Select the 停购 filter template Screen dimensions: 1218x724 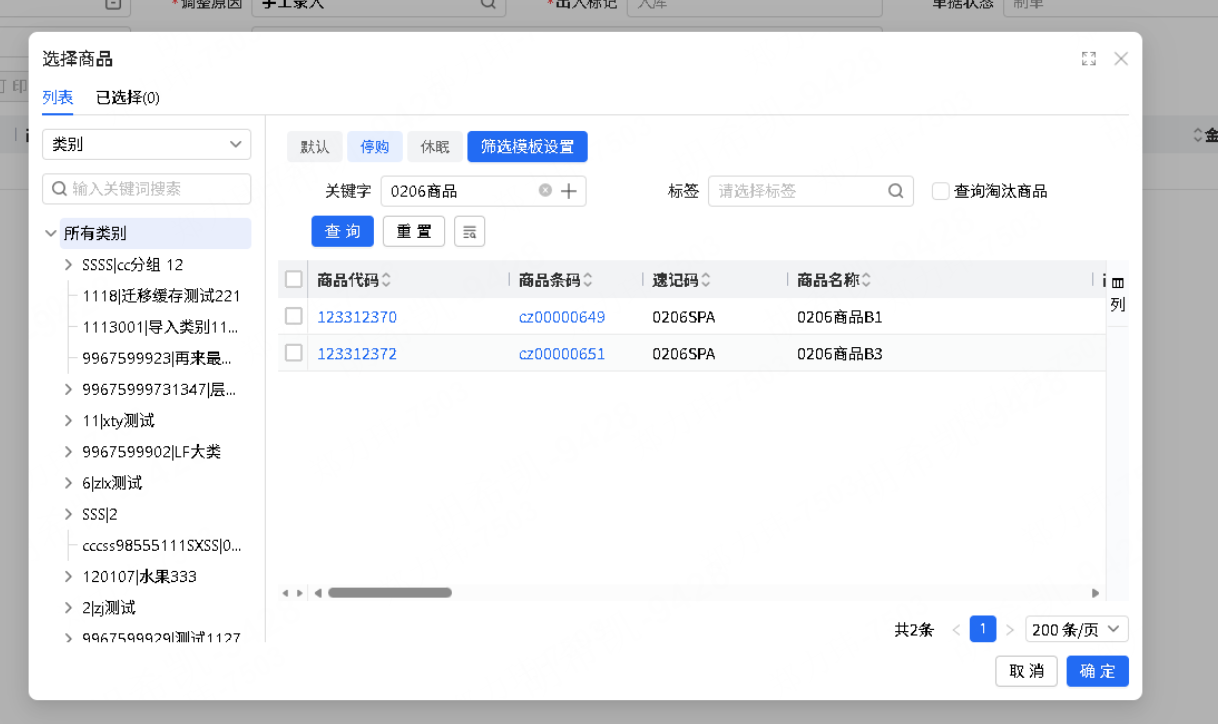(x=375, y=147)
